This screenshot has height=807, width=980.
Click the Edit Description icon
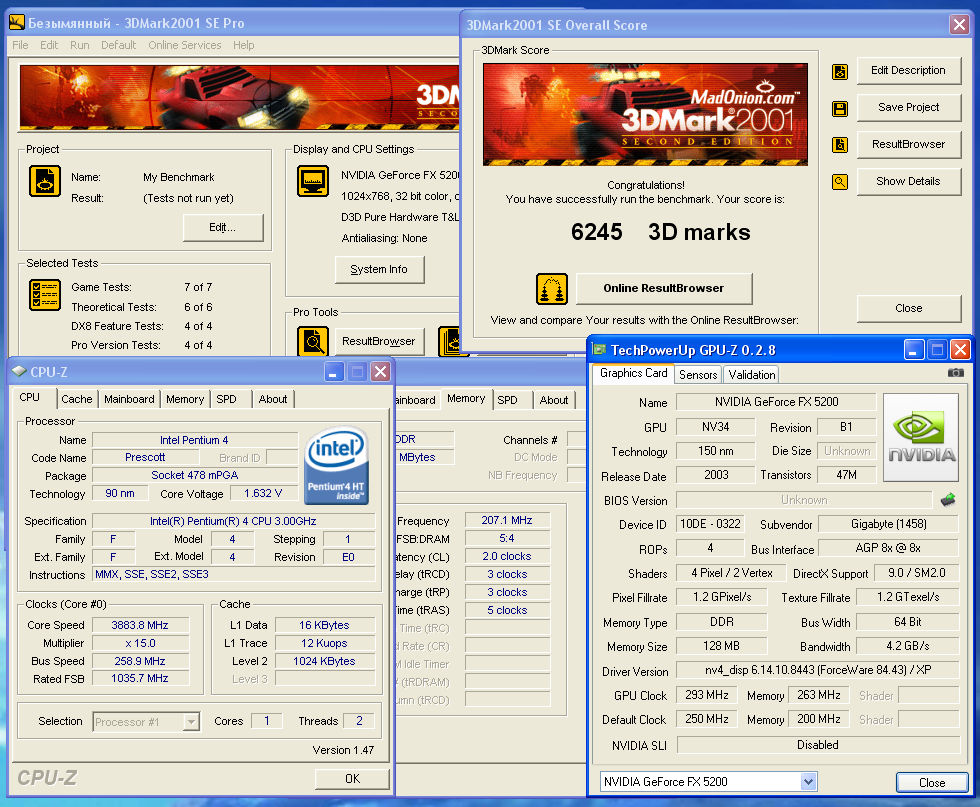(x=839, y=72)
